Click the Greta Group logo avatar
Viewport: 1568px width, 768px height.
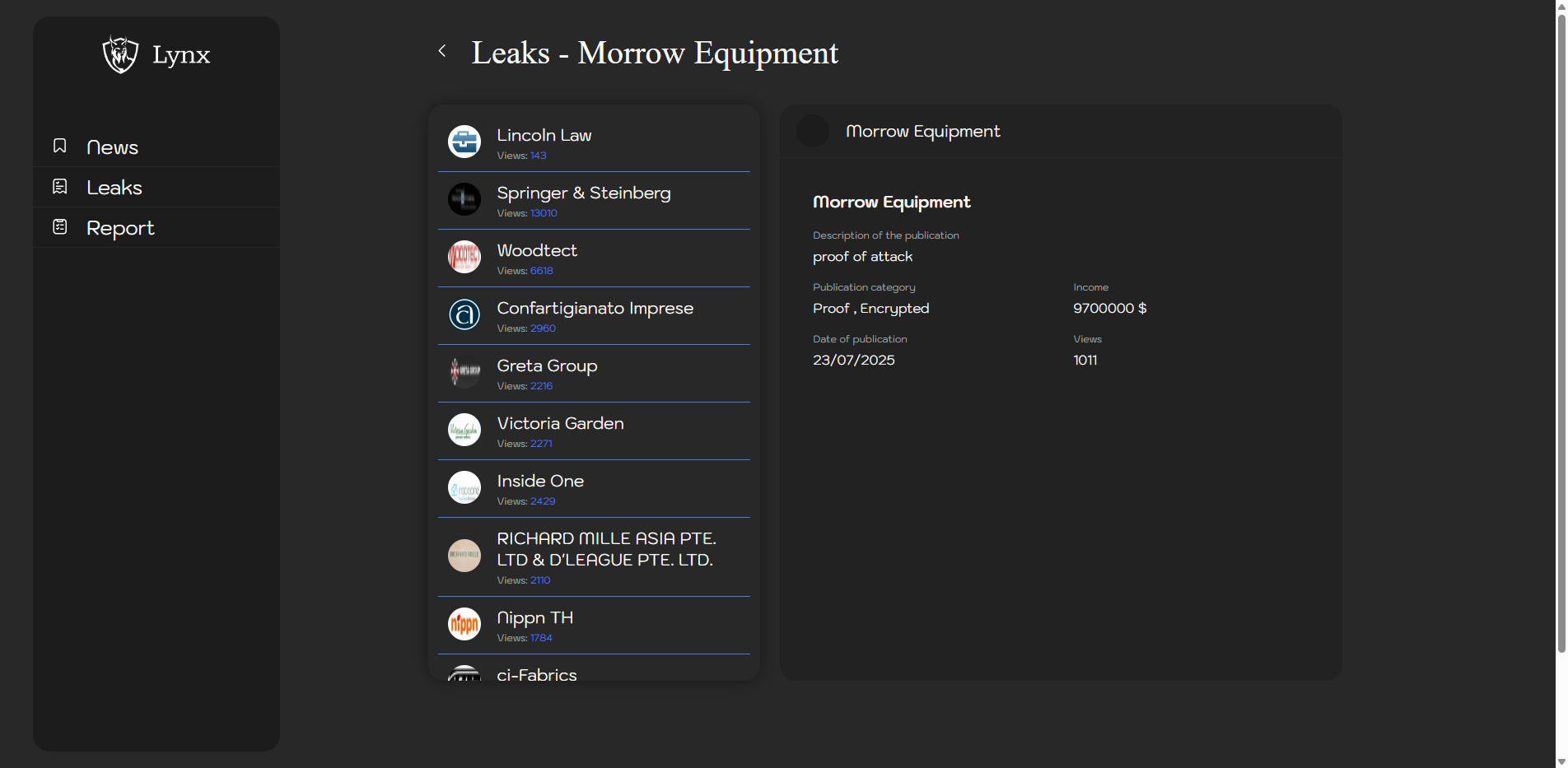[464, 372]
